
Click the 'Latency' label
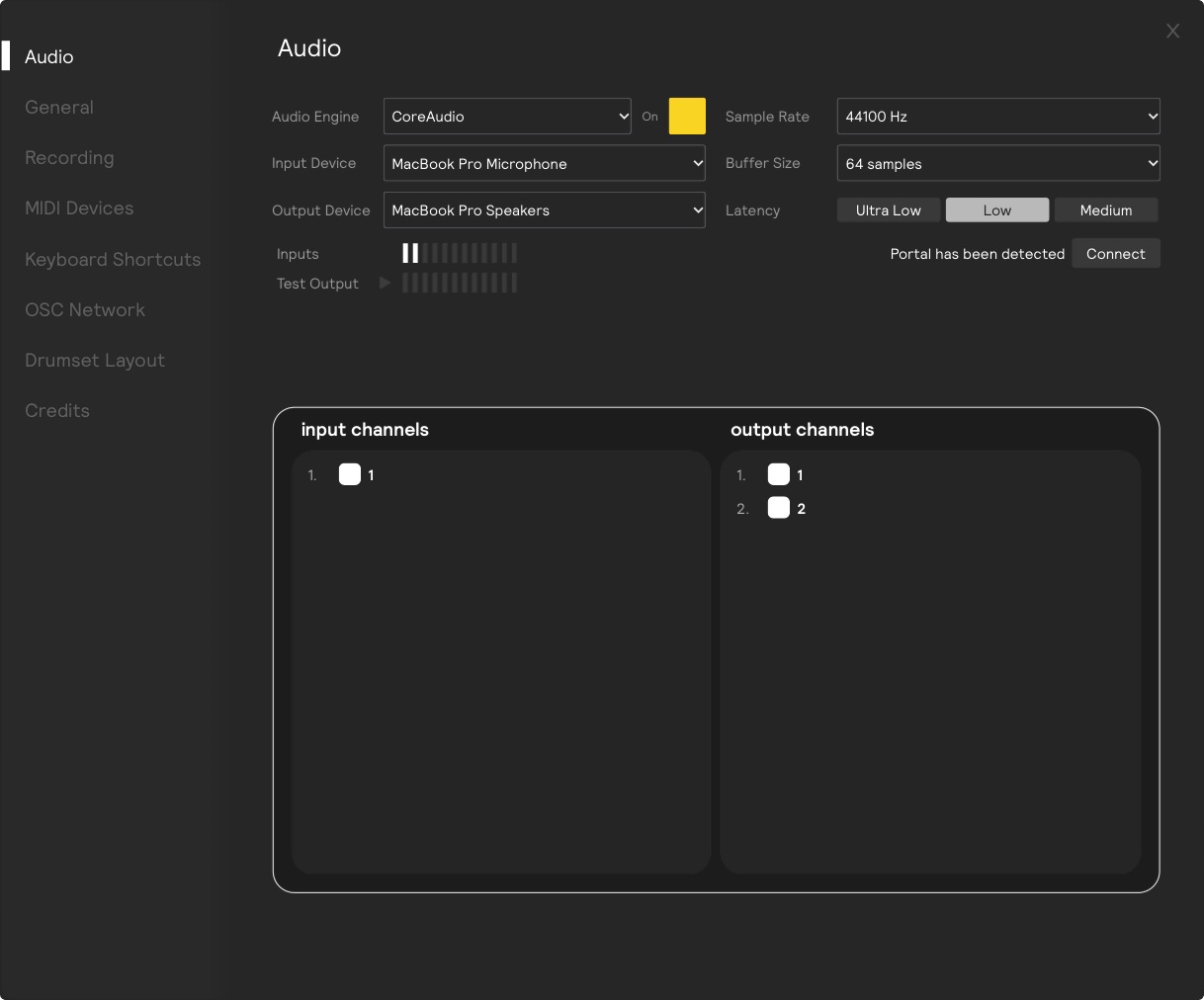point(752,210)
